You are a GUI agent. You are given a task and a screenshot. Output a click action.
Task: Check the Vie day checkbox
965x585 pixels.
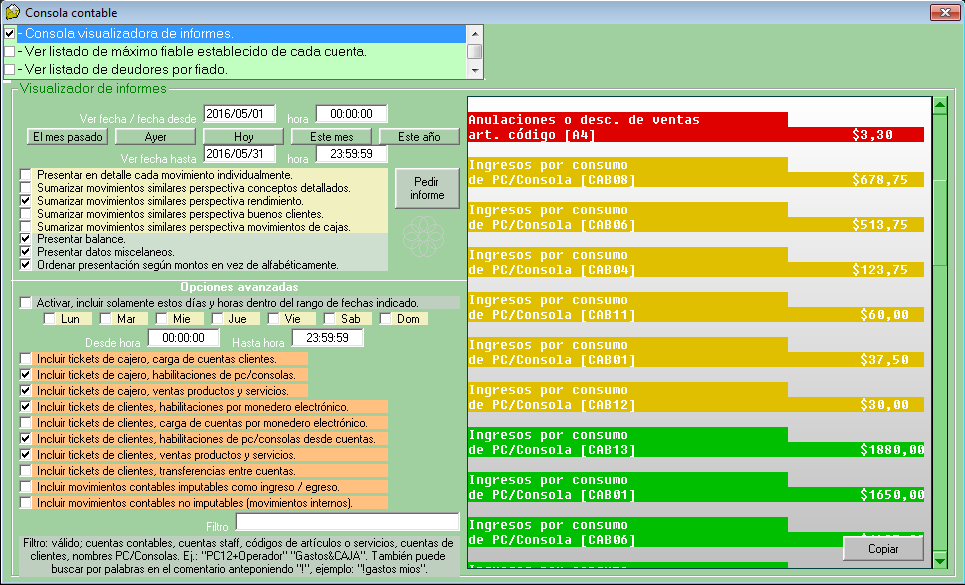click(x=273, y=319)
